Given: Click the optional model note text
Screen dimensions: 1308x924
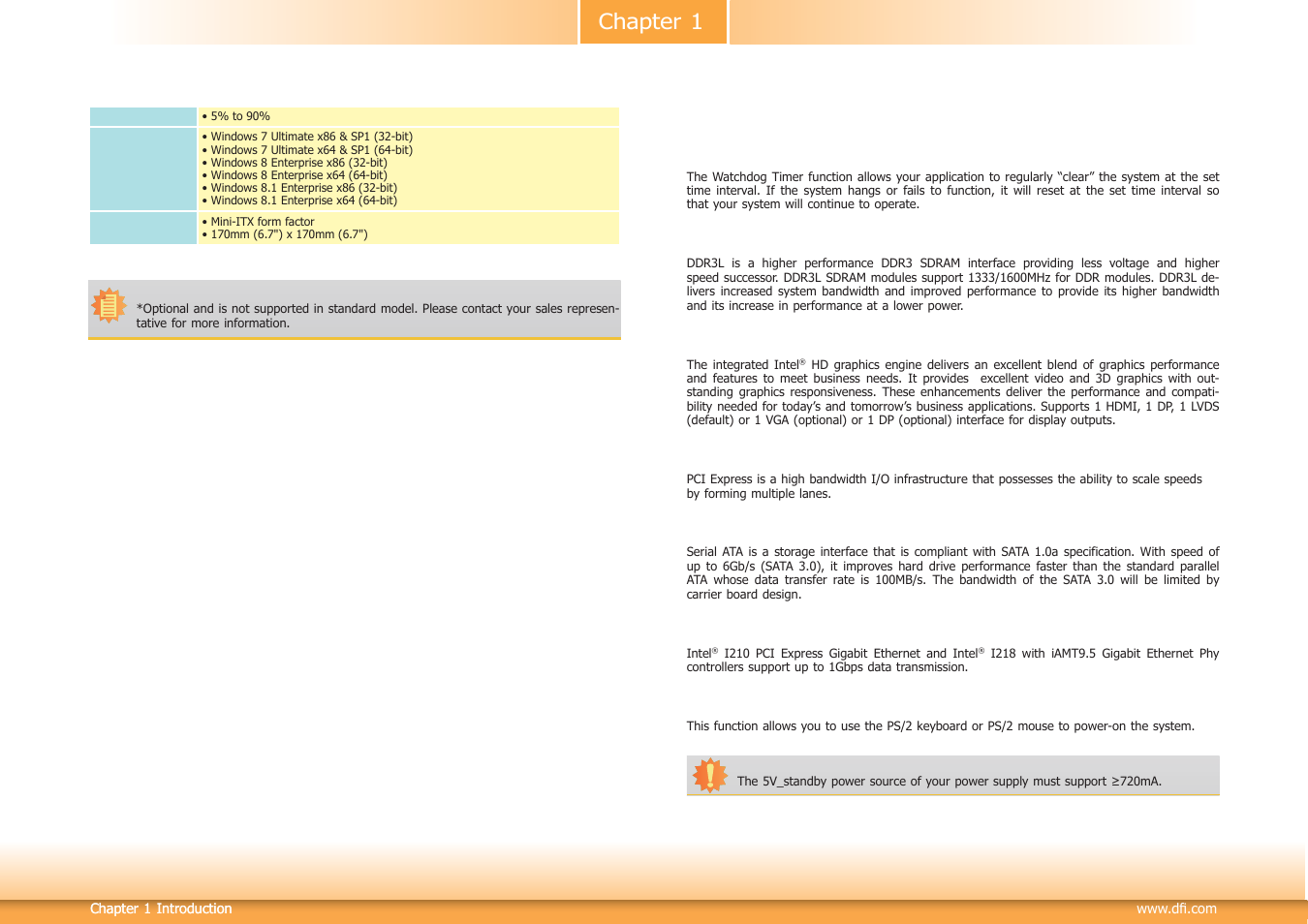Looking at the screenshot, I should click(x=377, y=316).
